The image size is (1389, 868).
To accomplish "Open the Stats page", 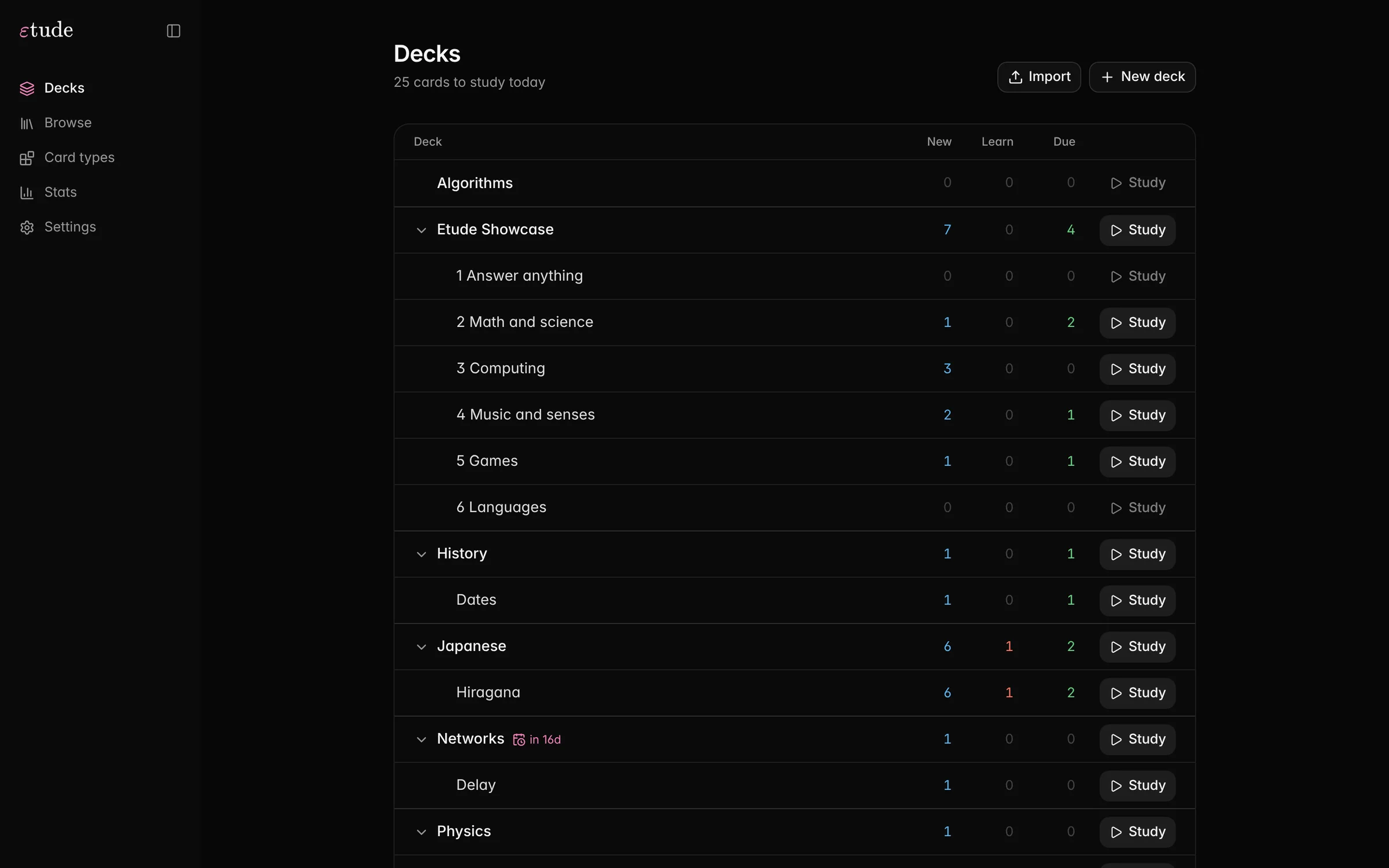I will tap(100, 192).
